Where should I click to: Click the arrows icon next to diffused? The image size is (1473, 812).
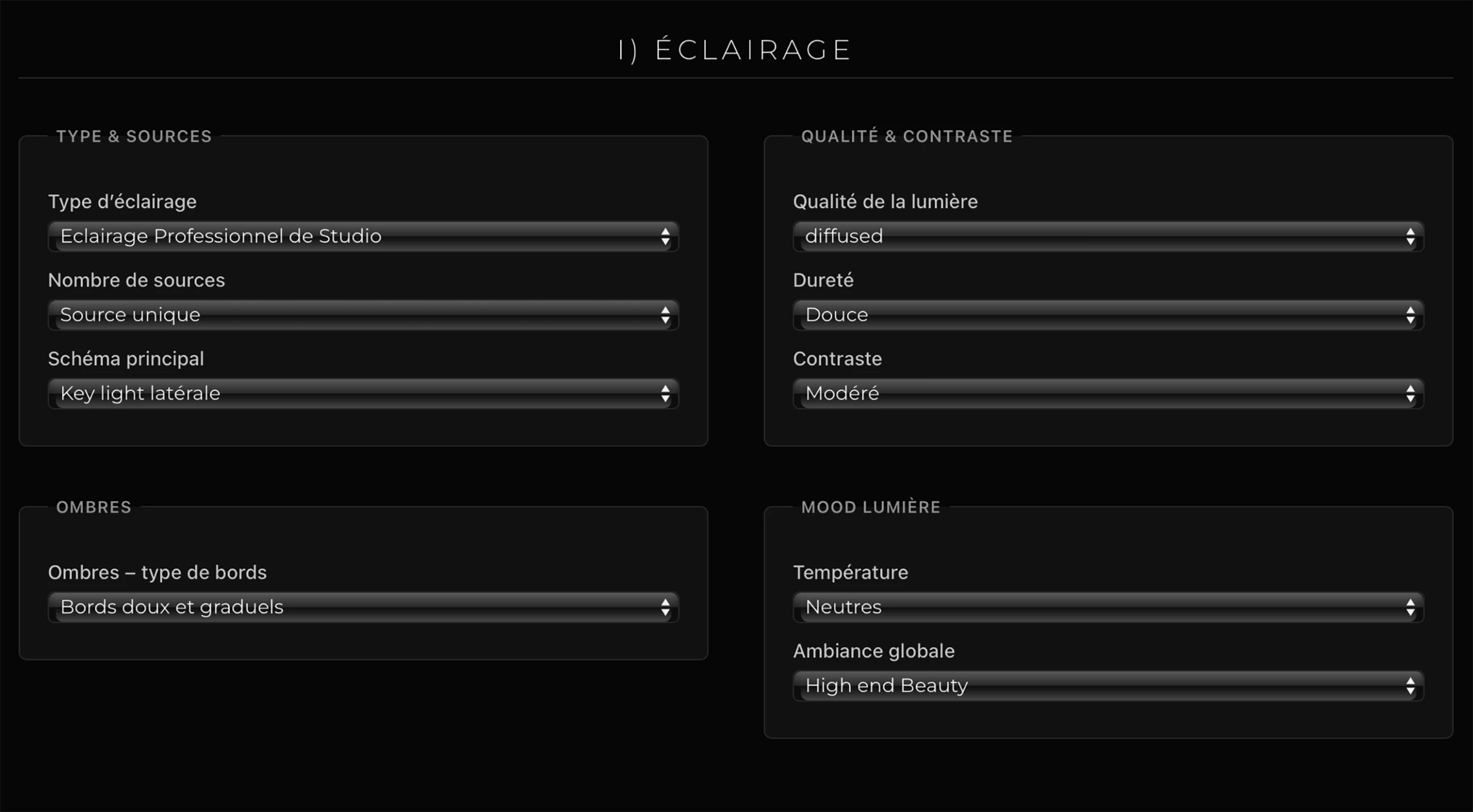(1410, 236)
